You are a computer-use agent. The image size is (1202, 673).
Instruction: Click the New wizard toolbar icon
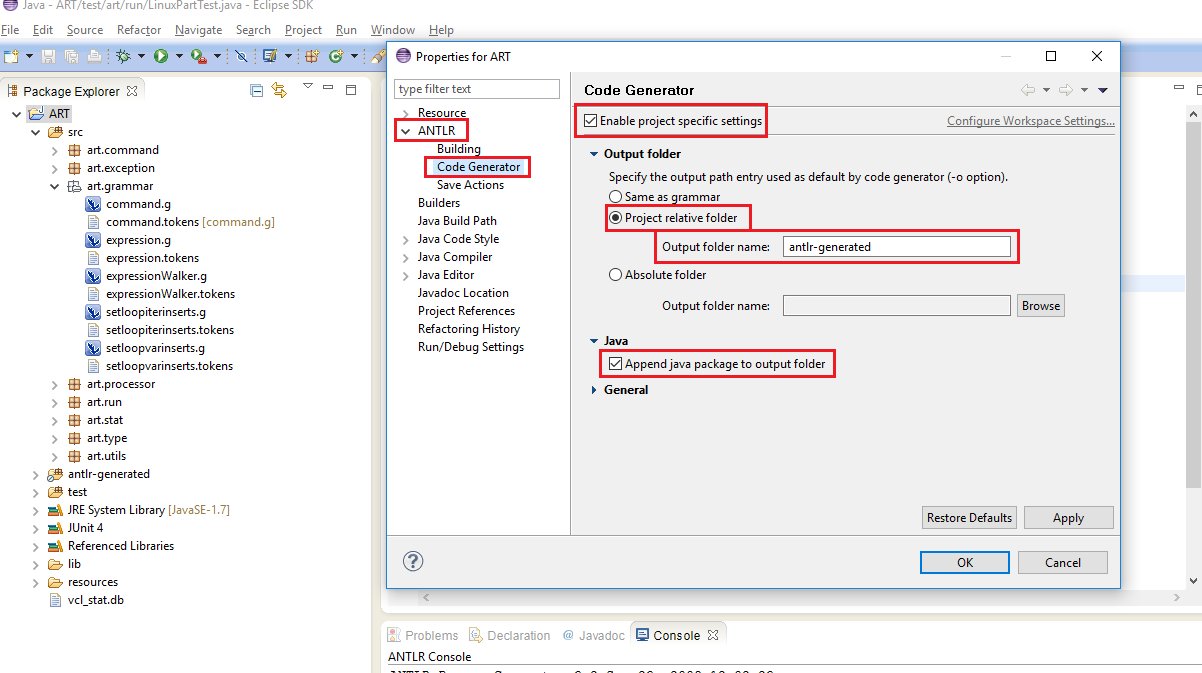point(11,56)
